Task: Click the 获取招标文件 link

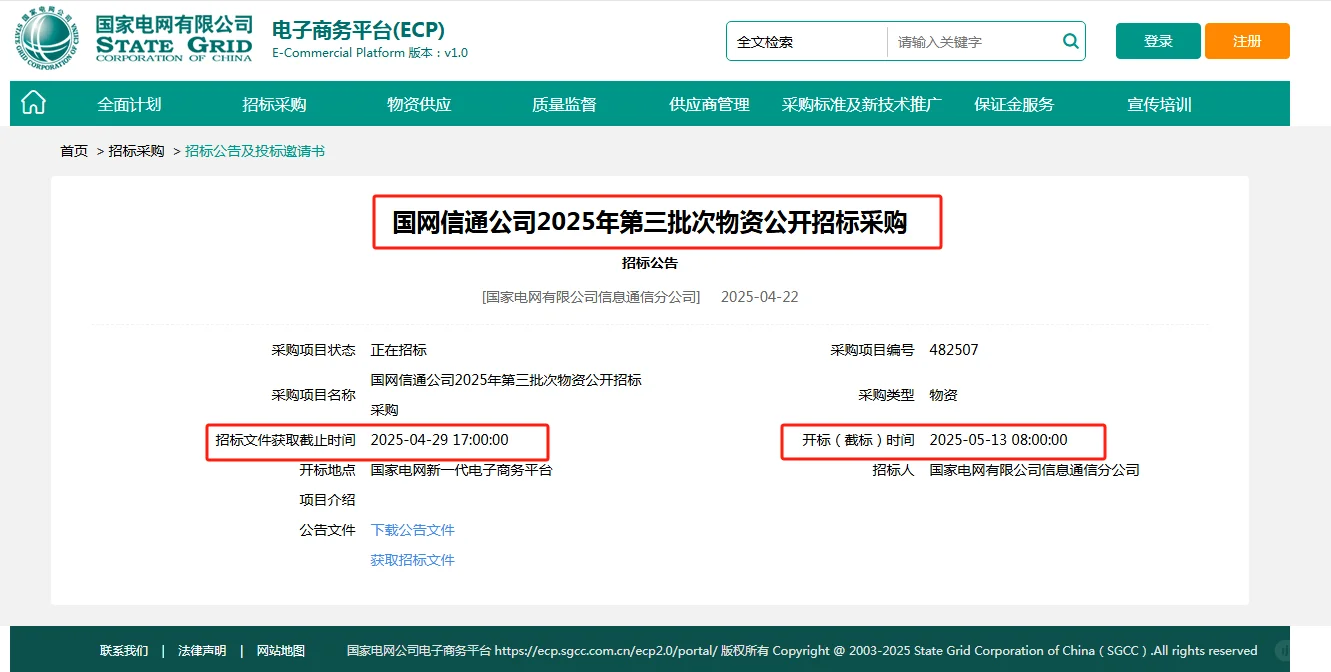Action: click(412, 560)
